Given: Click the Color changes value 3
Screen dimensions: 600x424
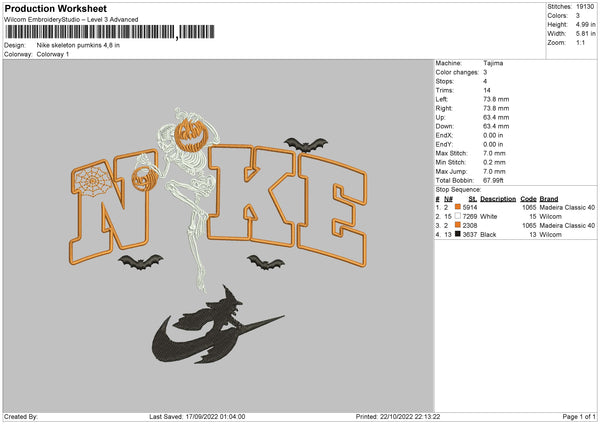Looking at the screenshot, I should tap(485, 72).
